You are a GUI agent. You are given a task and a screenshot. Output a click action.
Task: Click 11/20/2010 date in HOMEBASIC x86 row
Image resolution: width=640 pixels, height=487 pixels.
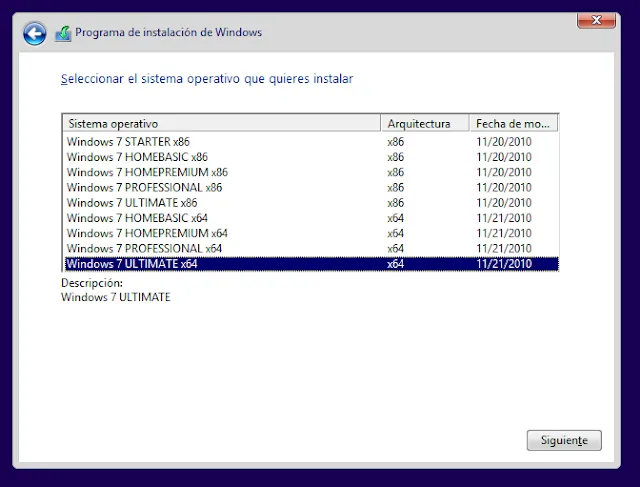tap(504, 157)
